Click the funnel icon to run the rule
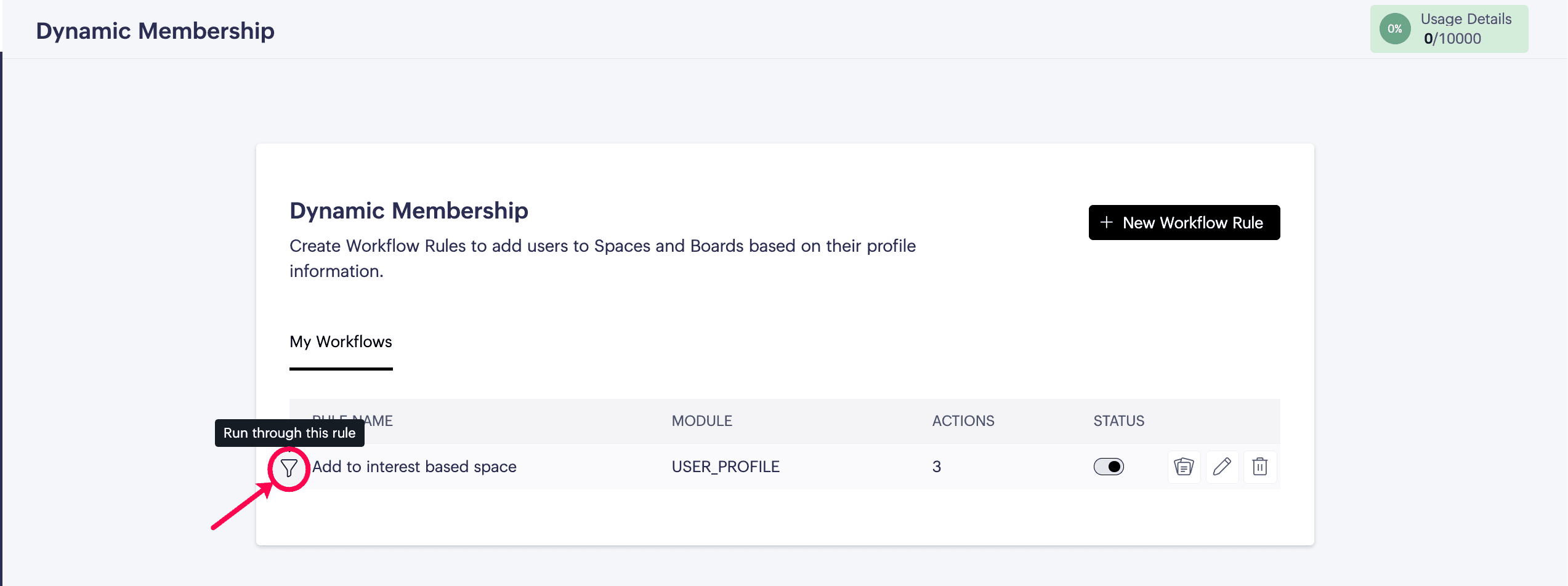This screenshot has width=1568, height=586. coord(289,468)
